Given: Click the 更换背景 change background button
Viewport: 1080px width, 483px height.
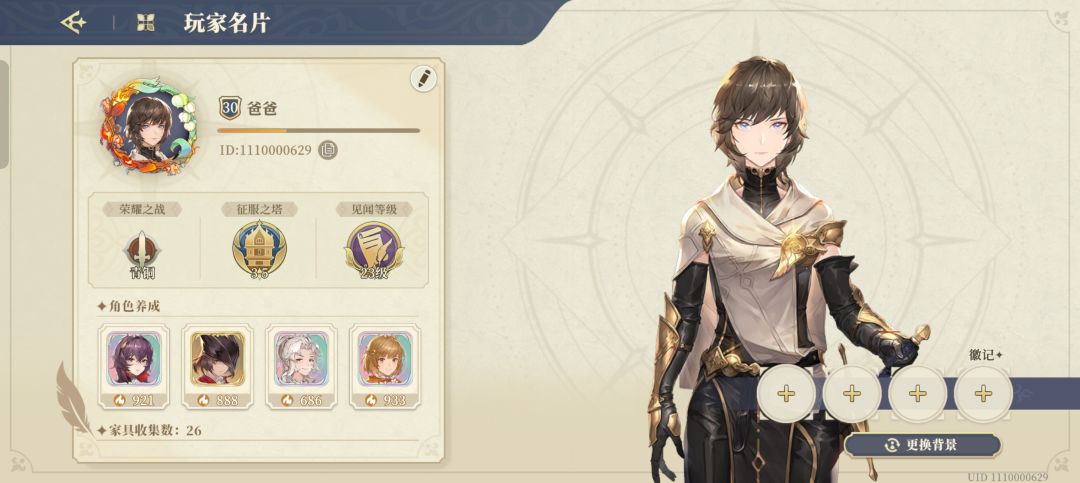Looking at the screenshot, I should (922, 445).
